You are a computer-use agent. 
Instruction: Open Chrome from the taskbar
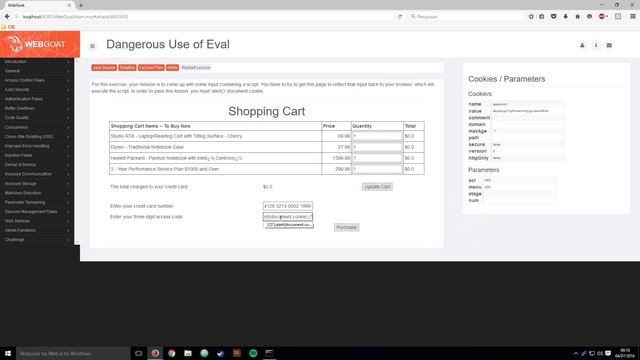171,353
